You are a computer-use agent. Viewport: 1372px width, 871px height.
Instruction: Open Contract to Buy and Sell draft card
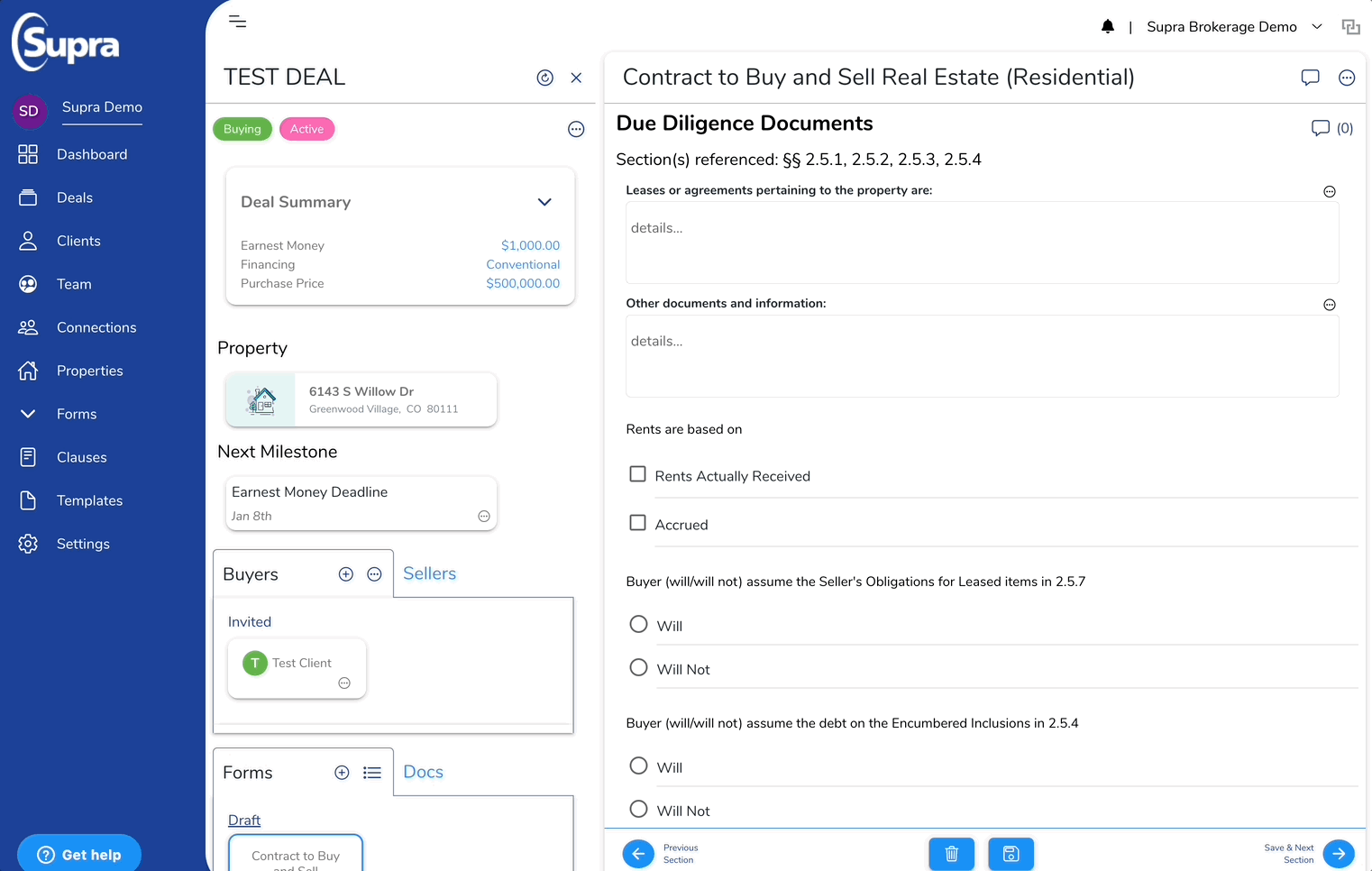pos(296,855)
